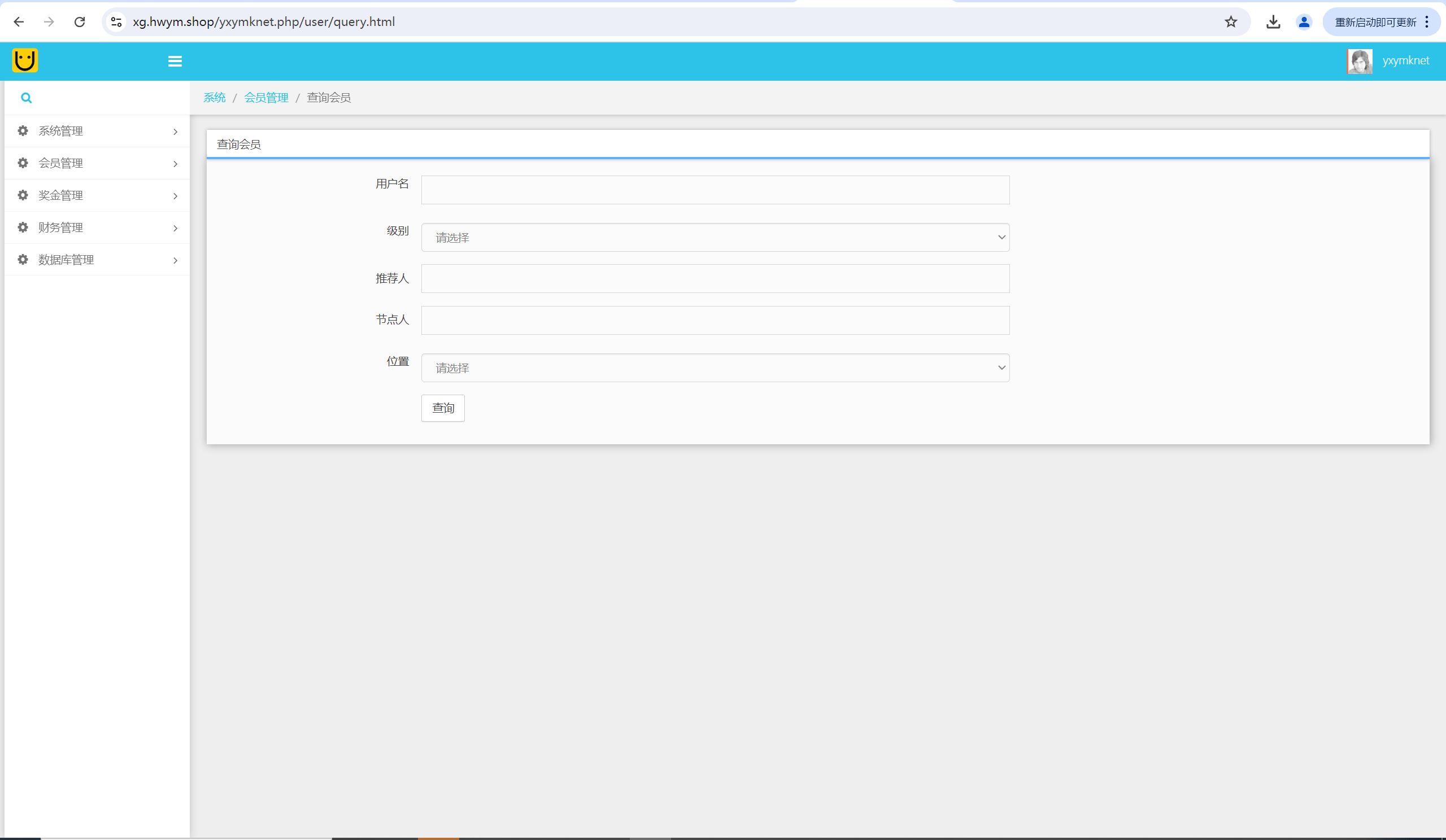Open the 数据库管理 menu item

(98, 260)
